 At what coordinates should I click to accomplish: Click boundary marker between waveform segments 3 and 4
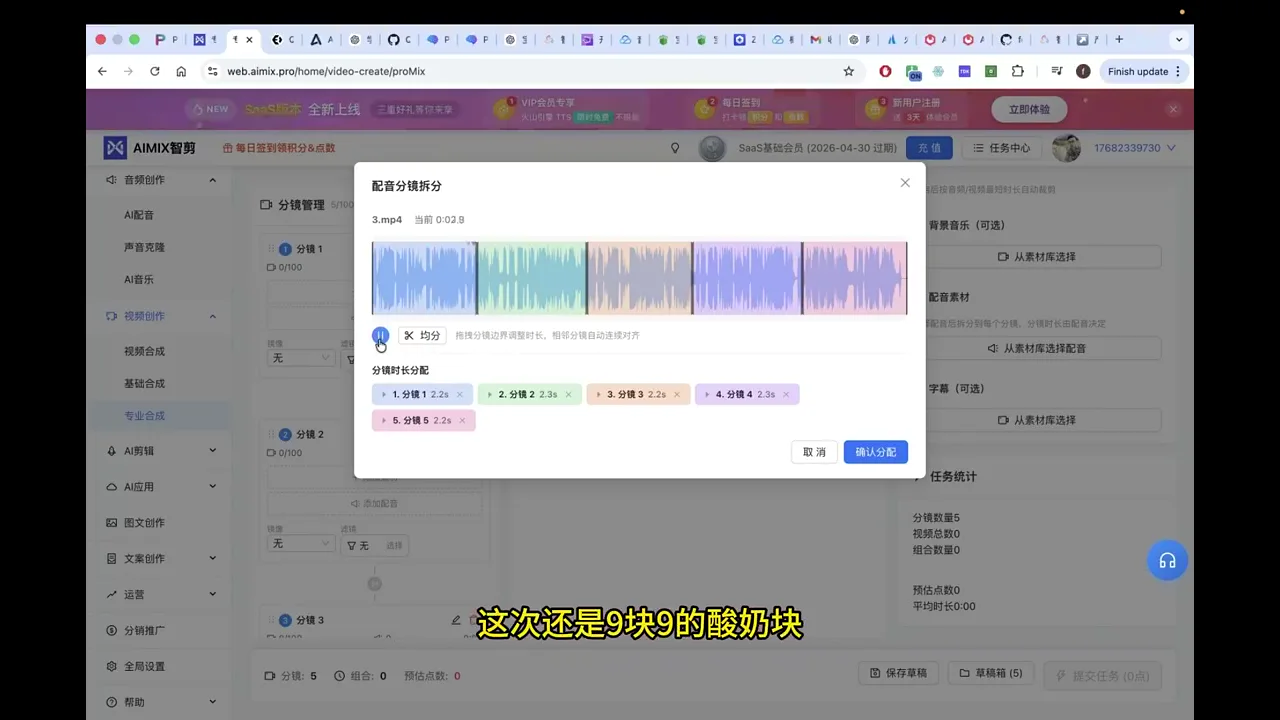[694, 278]
